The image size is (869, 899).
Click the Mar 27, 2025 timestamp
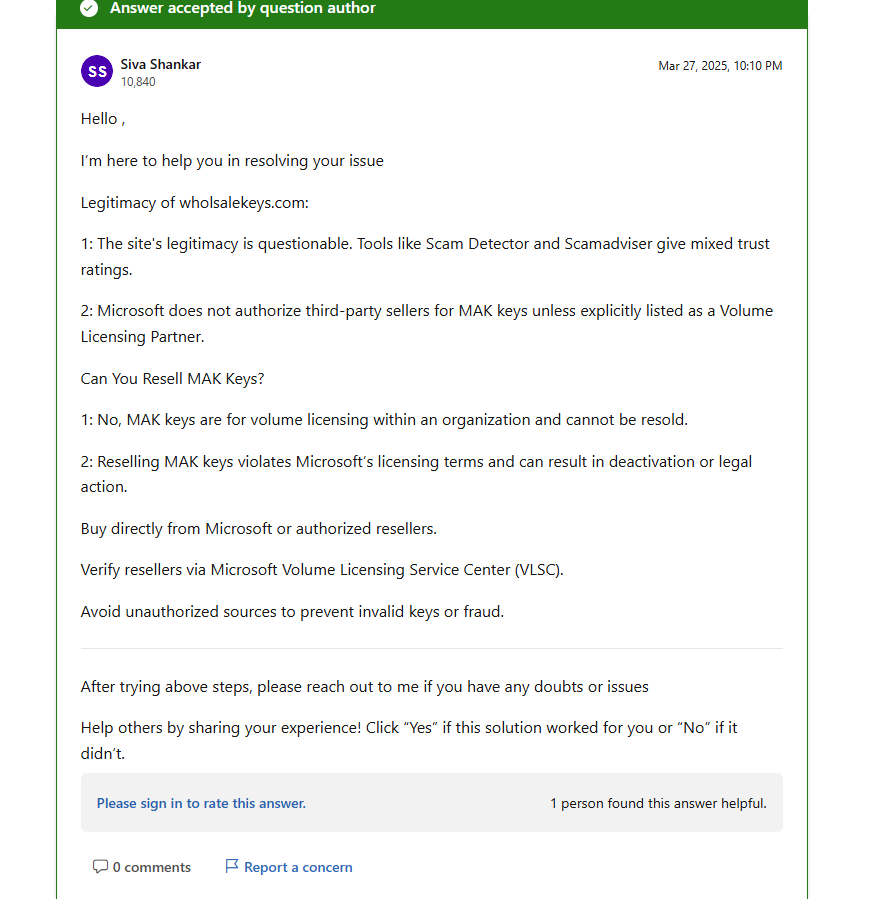pyautogui.click(x=720, y=66)
